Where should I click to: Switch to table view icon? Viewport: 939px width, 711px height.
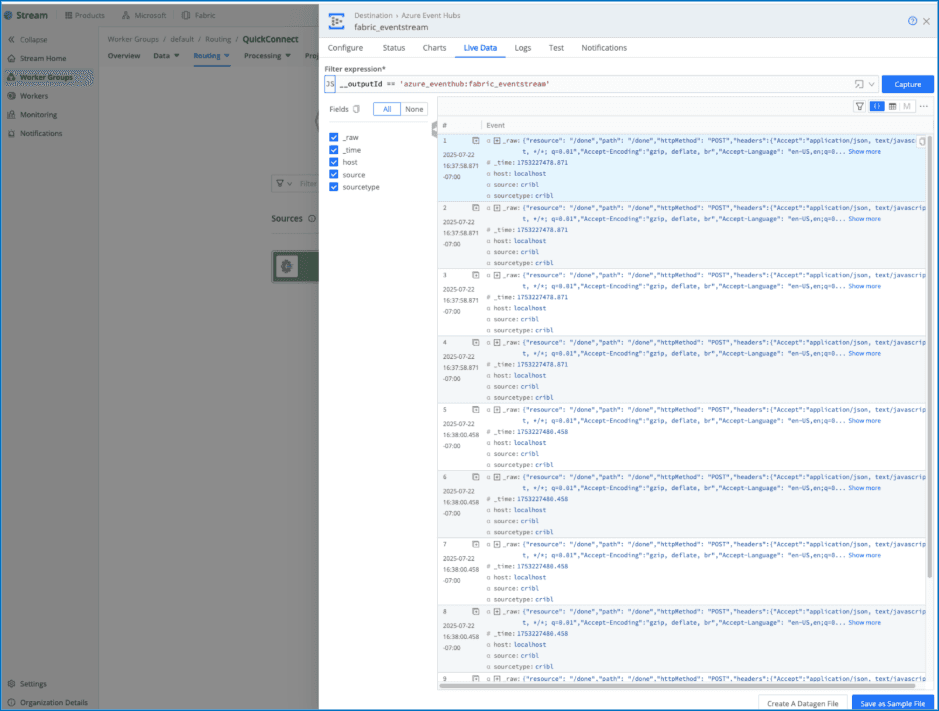coord(892,106)
